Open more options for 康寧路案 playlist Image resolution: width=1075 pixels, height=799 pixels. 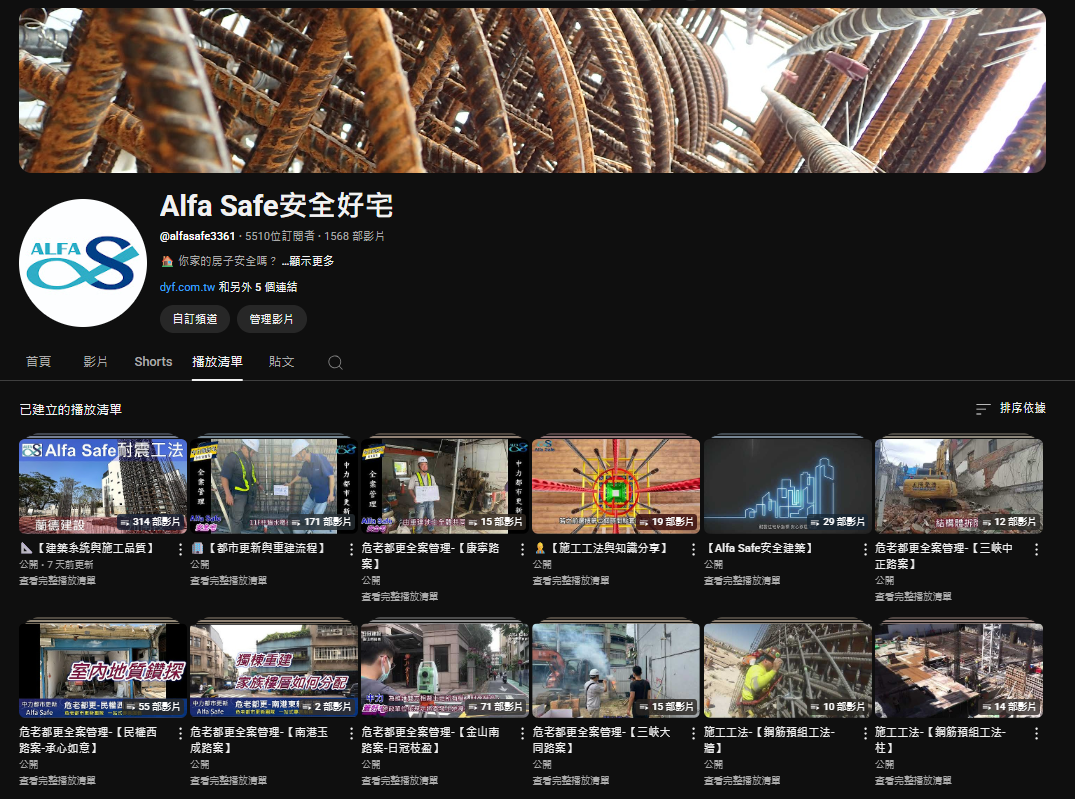pyautogui.click(x=523, y=549)
